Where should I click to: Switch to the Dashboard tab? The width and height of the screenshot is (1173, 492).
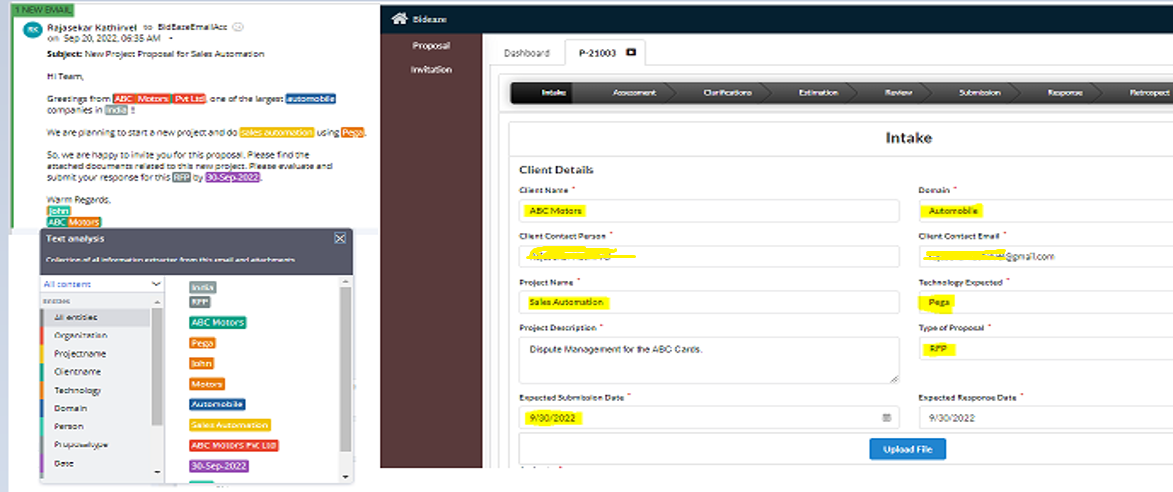click(x=527, y=53)
